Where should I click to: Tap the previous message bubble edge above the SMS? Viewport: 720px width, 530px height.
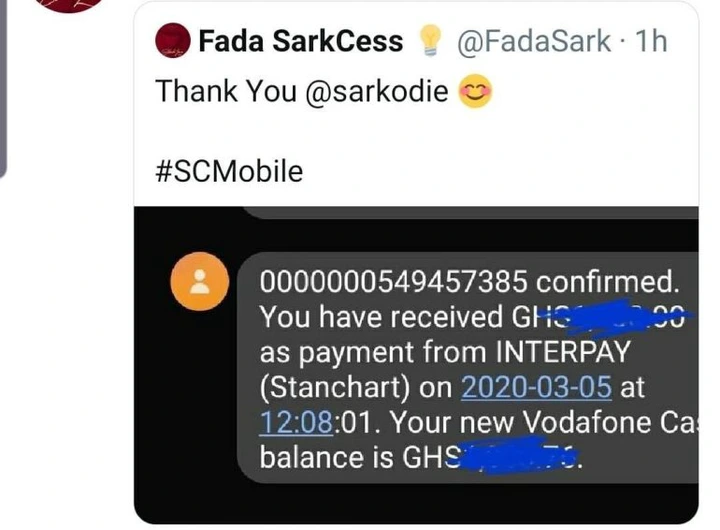point(470,212)
